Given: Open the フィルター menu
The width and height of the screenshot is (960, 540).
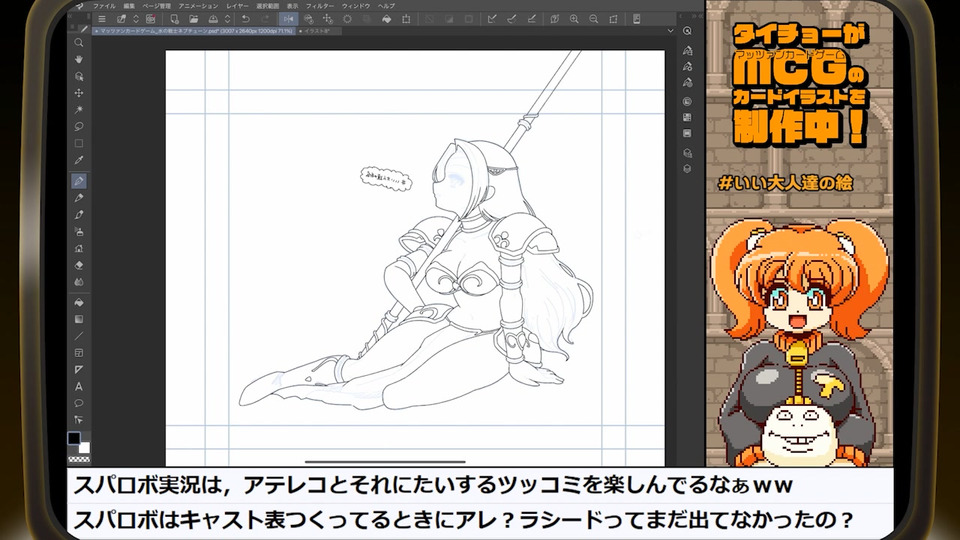Looking at the screenshot, I should 319,5.
